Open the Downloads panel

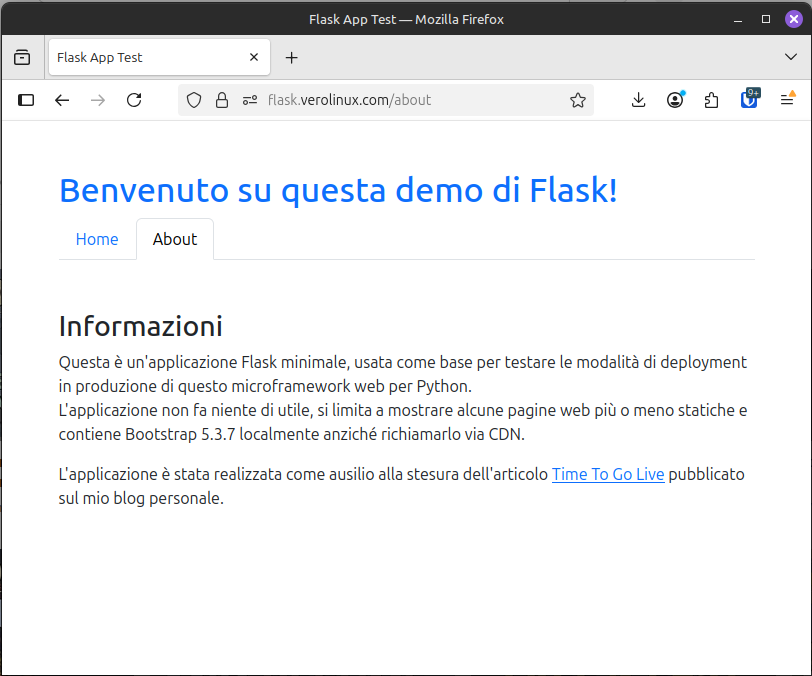coord(639,100)
